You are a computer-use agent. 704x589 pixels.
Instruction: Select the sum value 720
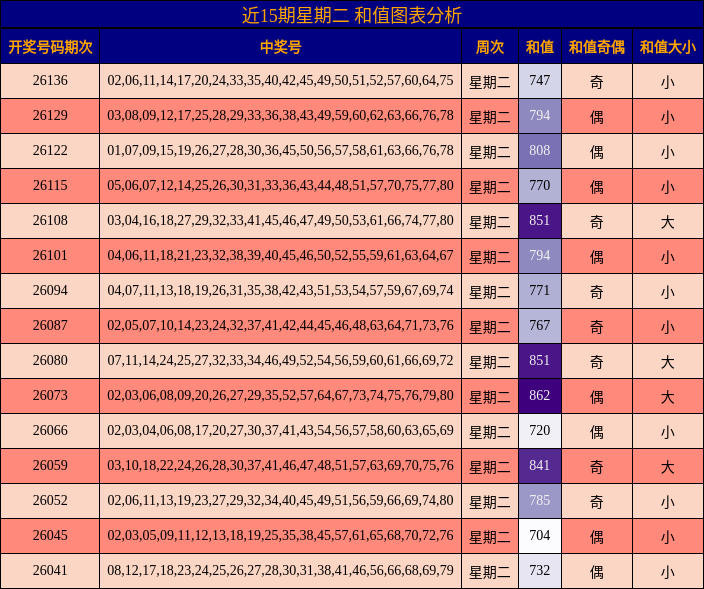point(540,431)
